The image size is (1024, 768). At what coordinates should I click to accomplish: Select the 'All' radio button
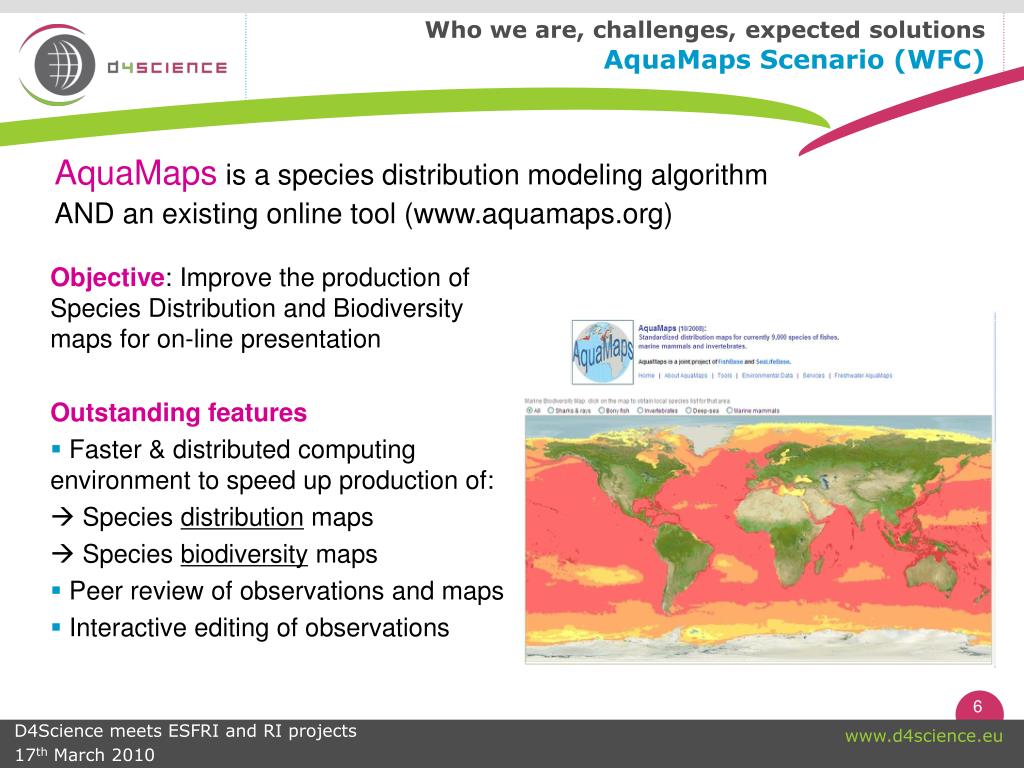pyautogui.click(x=530, y=411)
